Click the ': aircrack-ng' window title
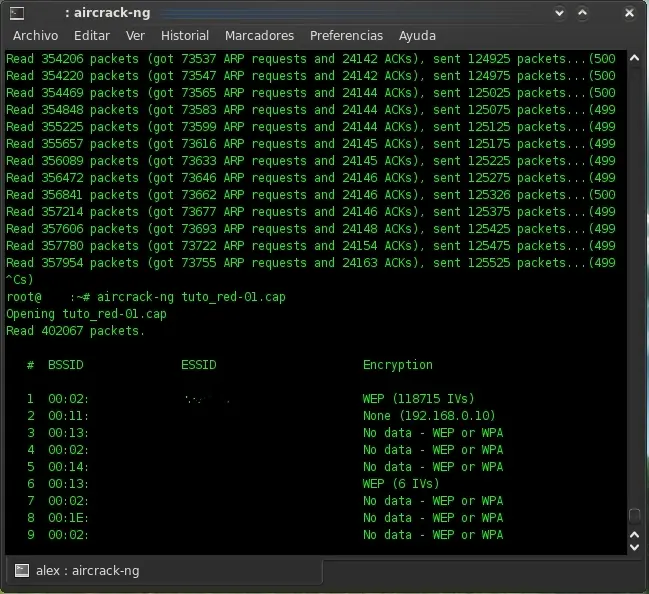Viewport: 649px width, 594px height. click(x=108, y=13)
